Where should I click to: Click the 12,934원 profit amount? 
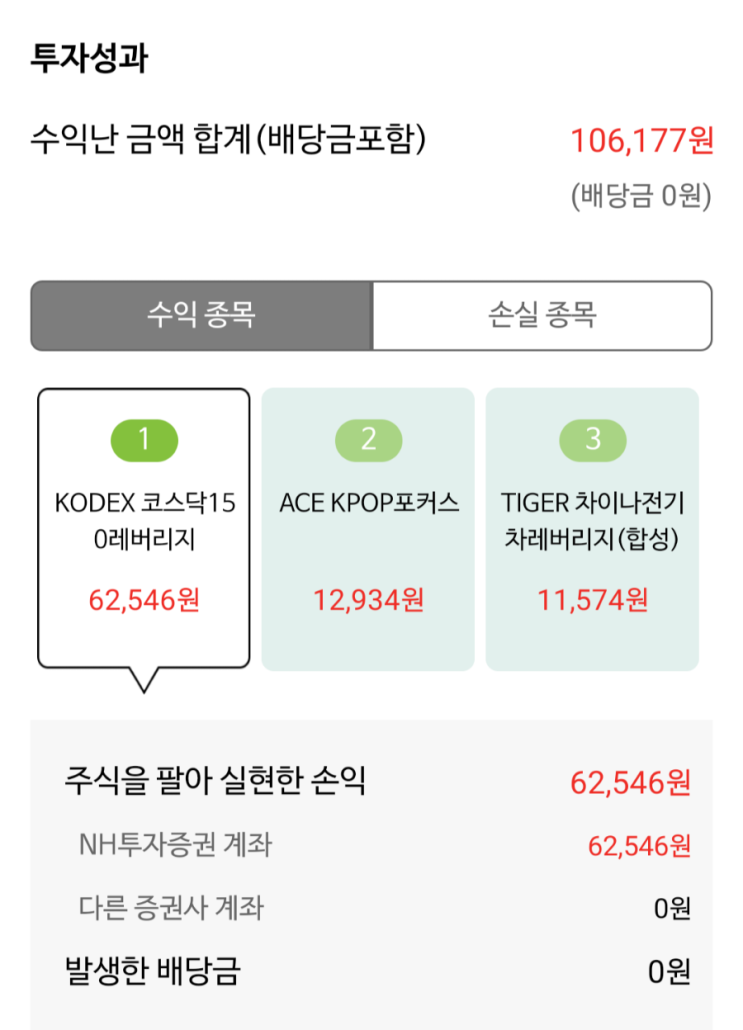(369, 600)
